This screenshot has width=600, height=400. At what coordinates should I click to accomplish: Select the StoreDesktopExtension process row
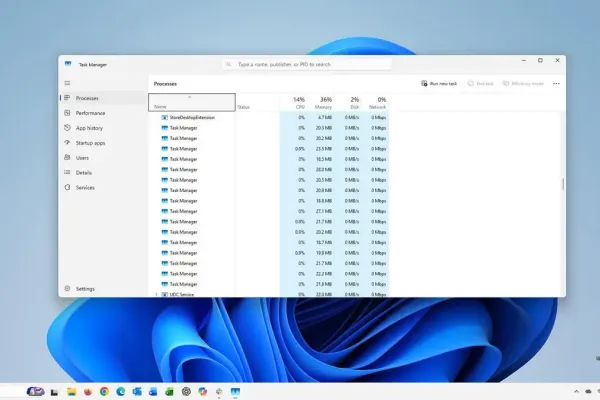268,118
